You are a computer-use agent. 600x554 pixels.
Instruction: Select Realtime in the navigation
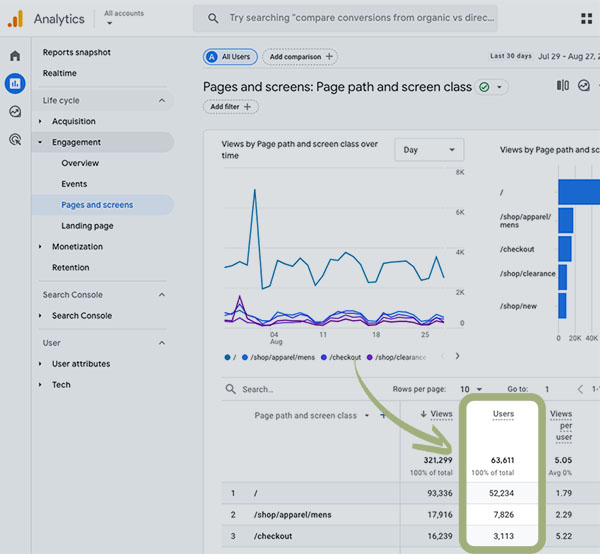point(60,73)
